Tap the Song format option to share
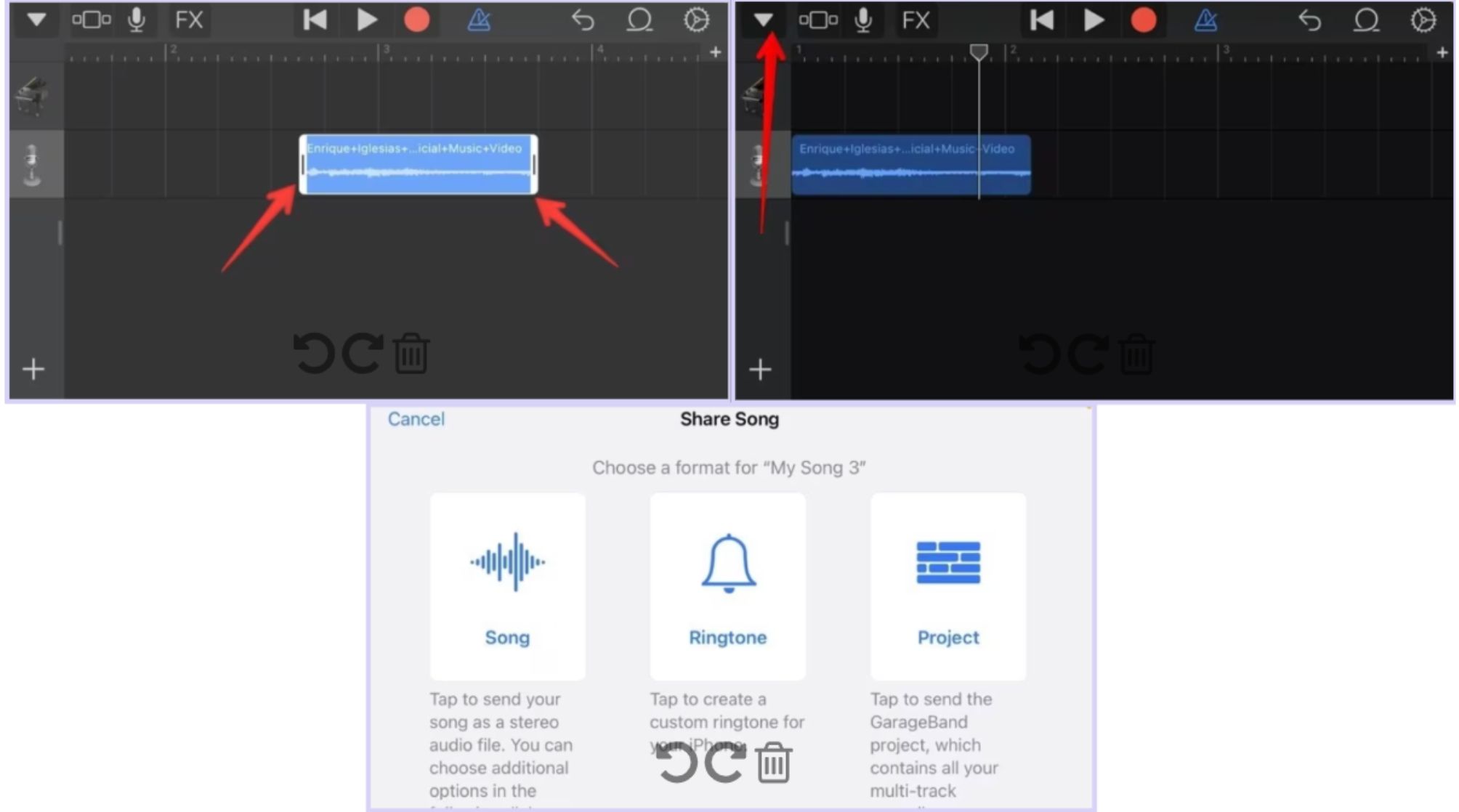Image resolution: width=1459 pixels, height=812 pixels. (507, 583)
